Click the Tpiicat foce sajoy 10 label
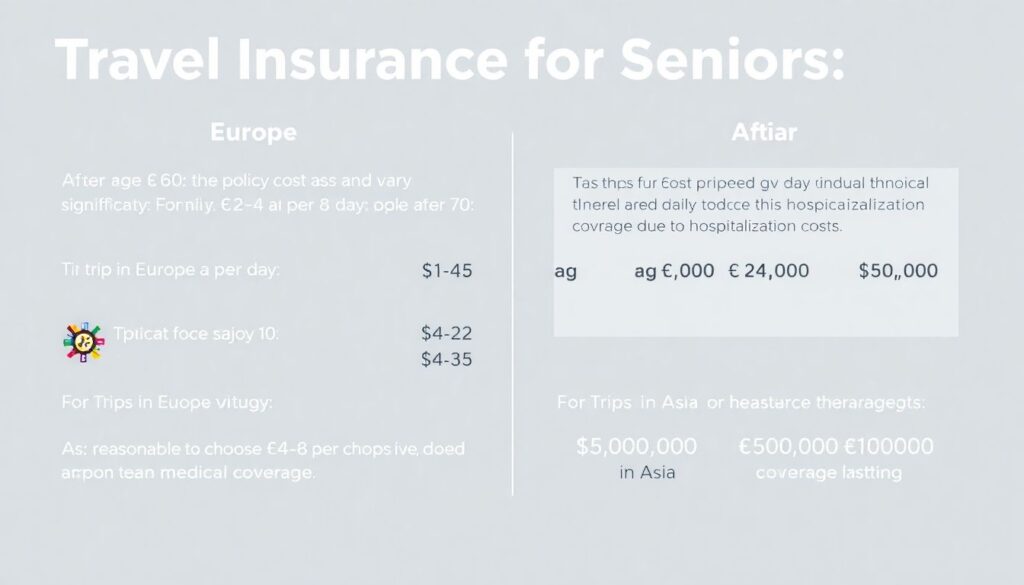1024x585 pixels. pos(196,335)
